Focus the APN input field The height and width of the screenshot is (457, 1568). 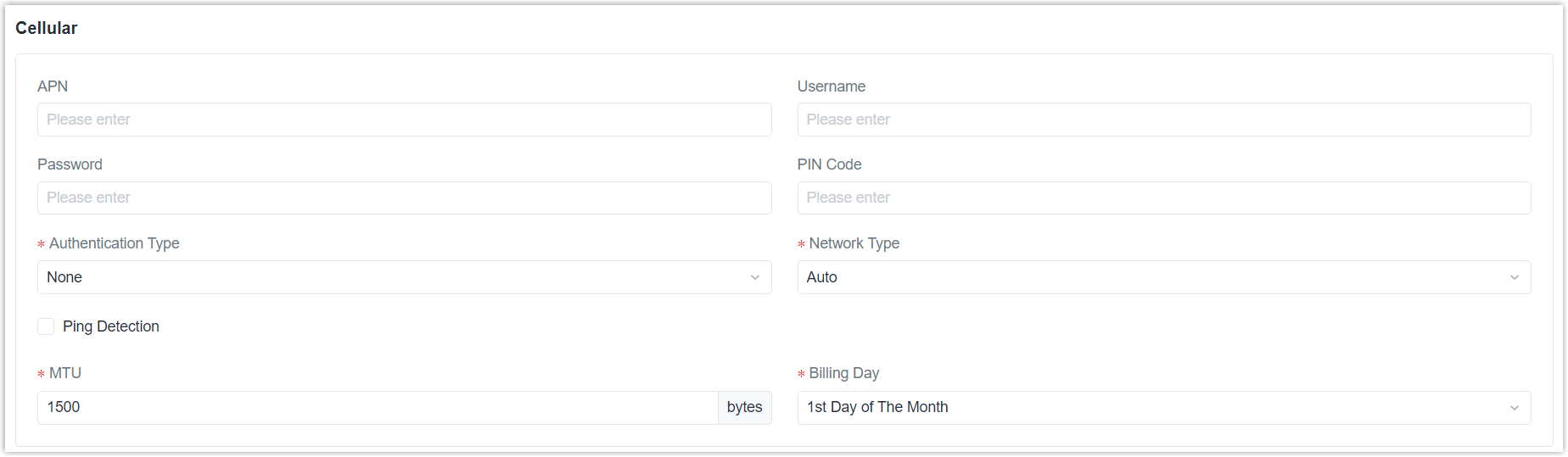point(404,120)
